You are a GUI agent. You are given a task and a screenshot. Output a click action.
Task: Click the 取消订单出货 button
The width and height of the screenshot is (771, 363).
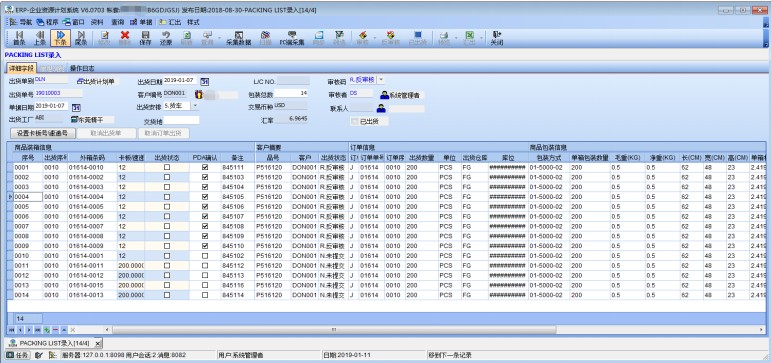(163, 133)
